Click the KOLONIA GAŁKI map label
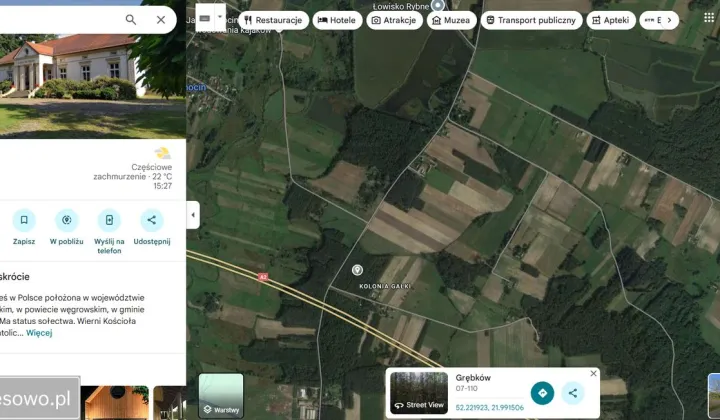 385,286
